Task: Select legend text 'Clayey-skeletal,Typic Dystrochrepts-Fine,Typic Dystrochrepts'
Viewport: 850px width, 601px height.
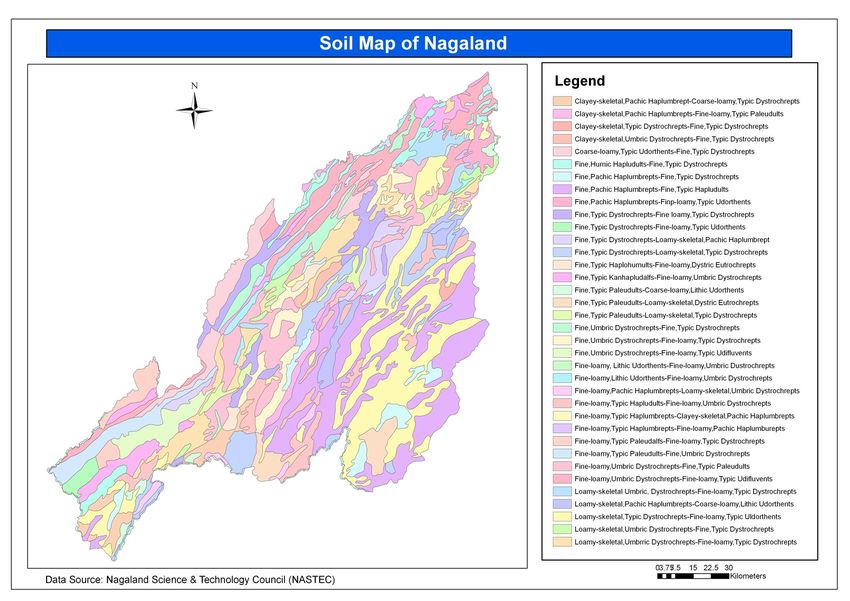Action: [671, 126]
